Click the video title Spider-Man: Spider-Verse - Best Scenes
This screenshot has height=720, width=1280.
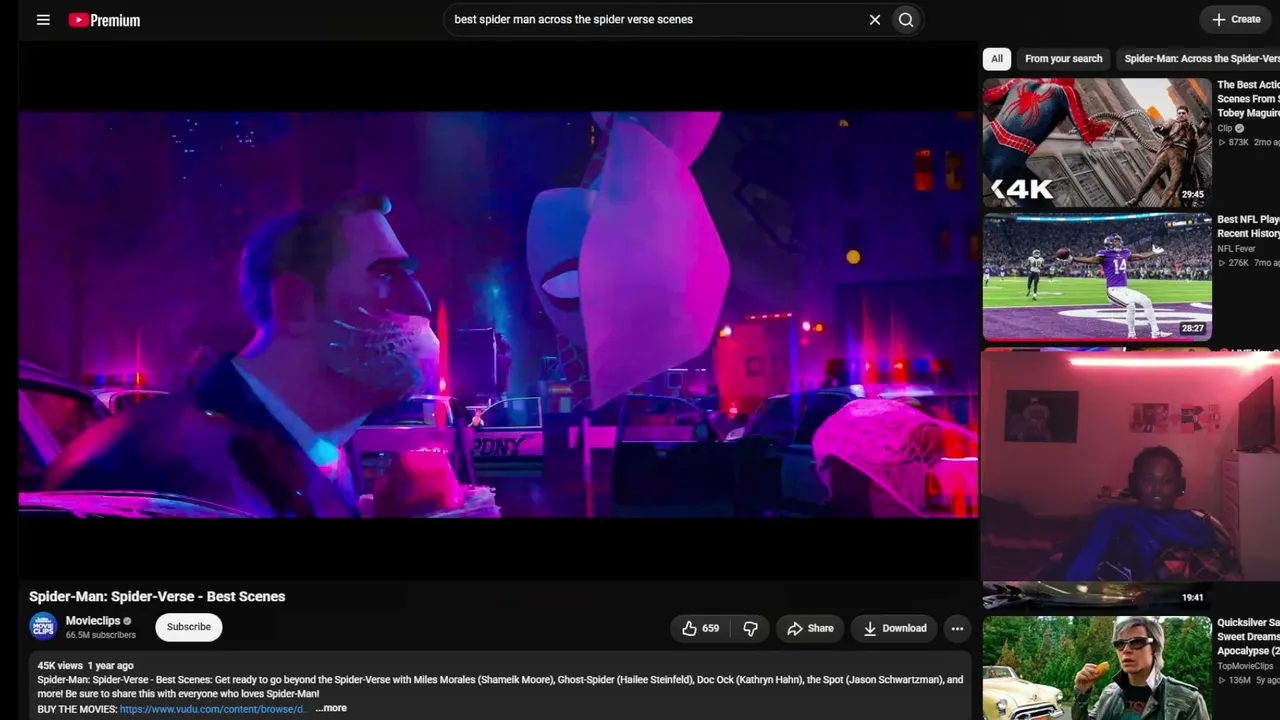point(157,596)
